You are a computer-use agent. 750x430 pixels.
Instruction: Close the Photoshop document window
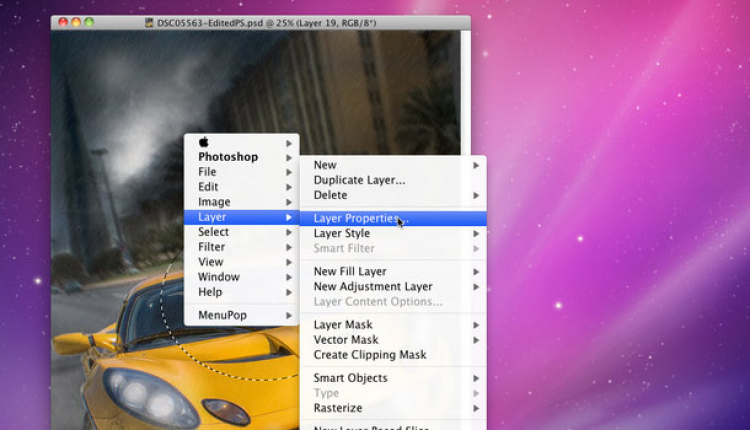63,22
